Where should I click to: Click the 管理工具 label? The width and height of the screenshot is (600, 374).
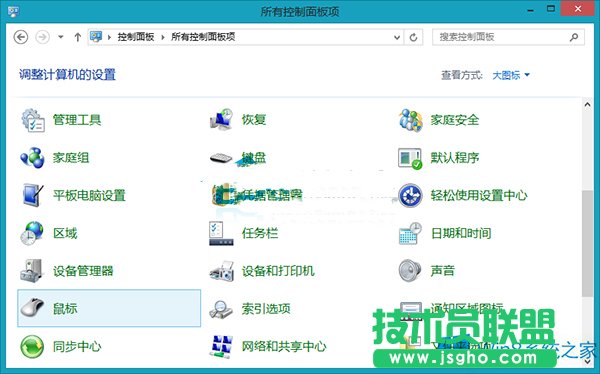77,120
